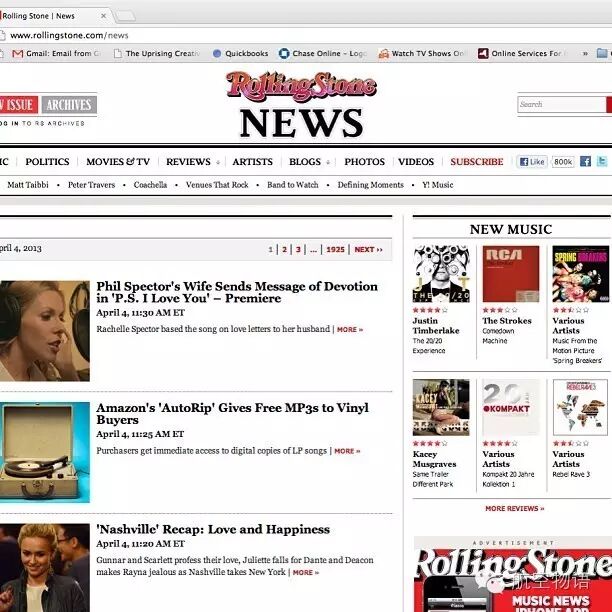This screenshot has width=612, height=612.
Task: Click the Next page link
Action: point(368,249)
